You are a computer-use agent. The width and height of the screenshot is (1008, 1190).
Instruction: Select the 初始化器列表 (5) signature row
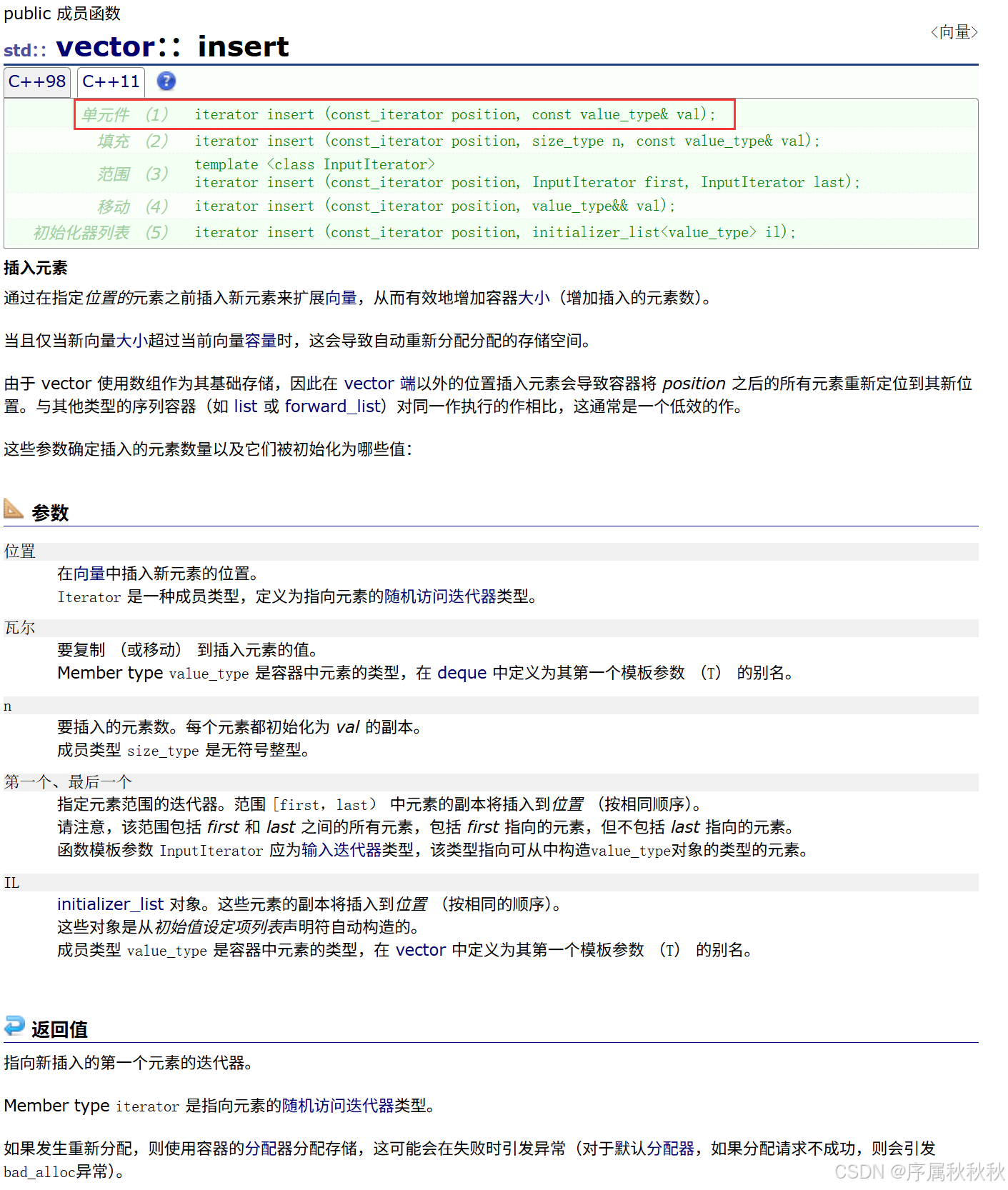[x=491, y=233]
